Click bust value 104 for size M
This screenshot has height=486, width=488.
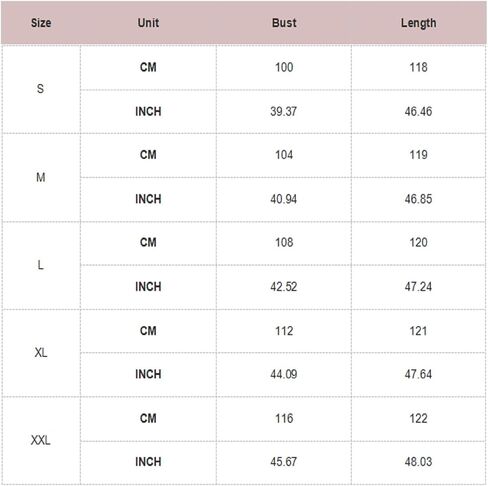(284, 155)
